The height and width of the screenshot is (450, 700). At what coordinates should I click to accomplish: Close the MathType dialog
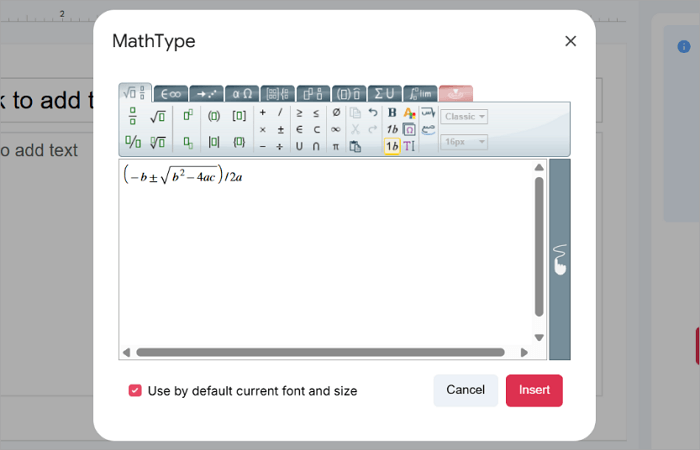pos(571,41)
